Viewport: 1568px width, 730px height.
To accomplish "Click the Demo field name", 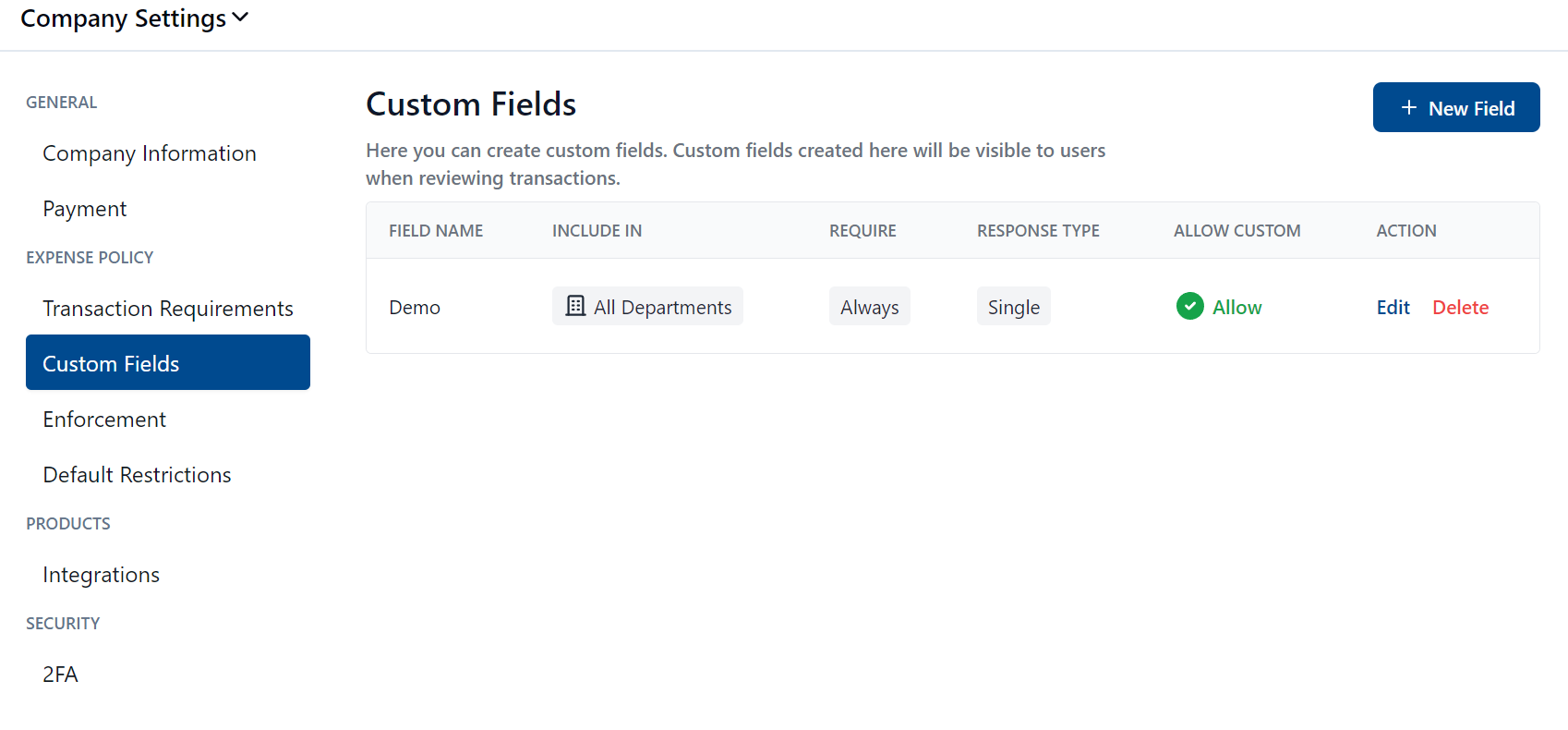I will (415, 308).
